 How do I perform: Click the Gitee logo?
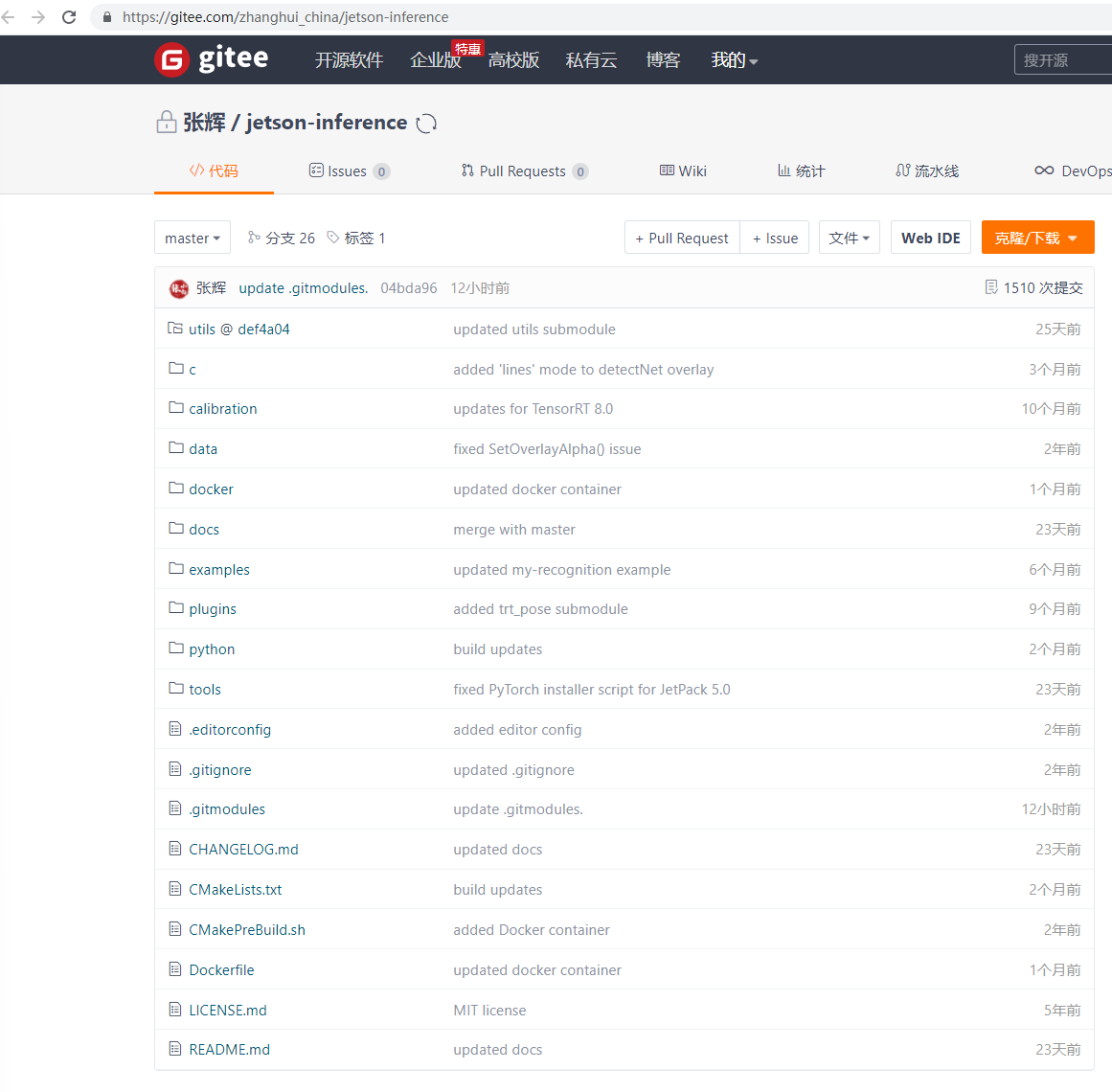(x=212, y=58)
